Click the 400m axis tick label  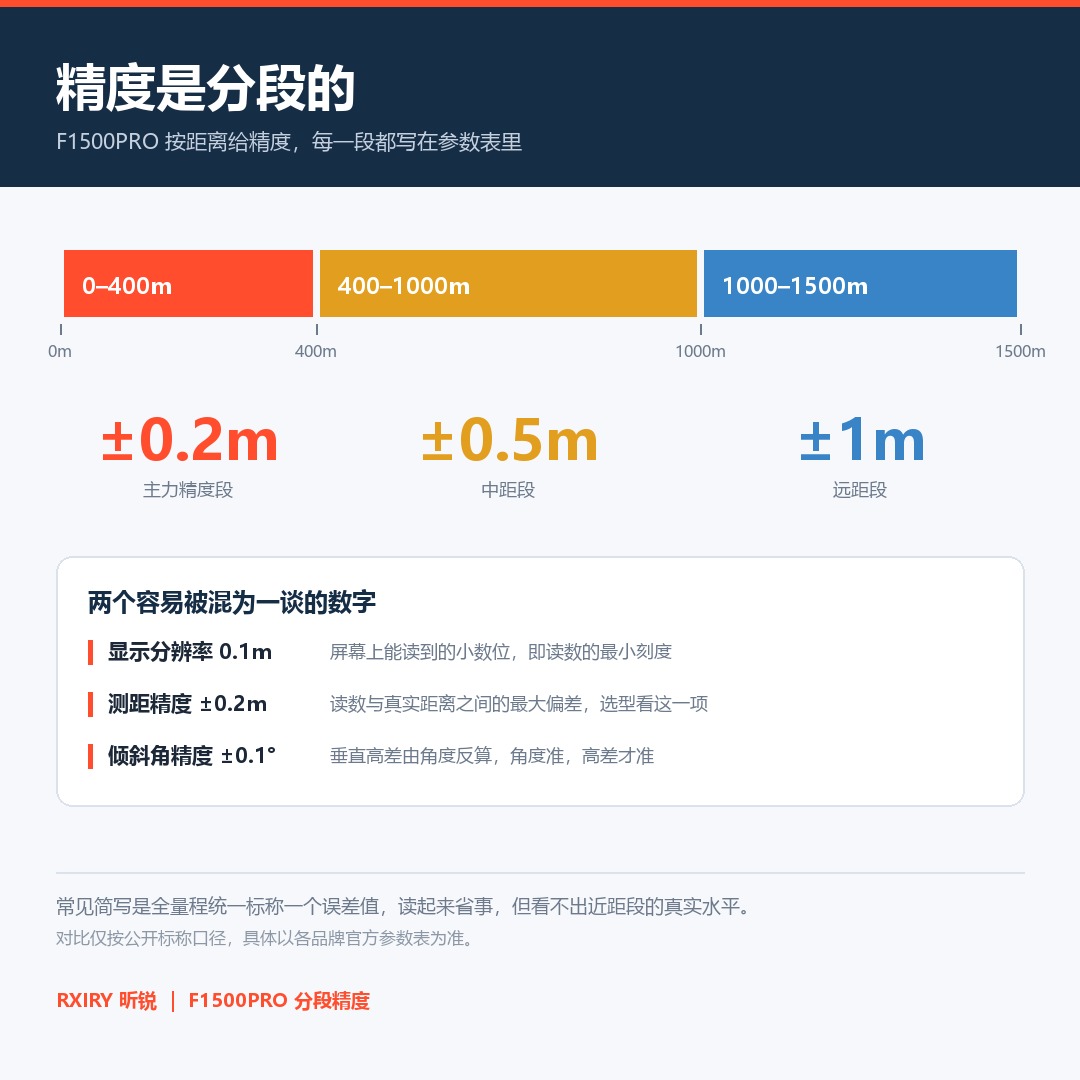(x=315, y=351)
